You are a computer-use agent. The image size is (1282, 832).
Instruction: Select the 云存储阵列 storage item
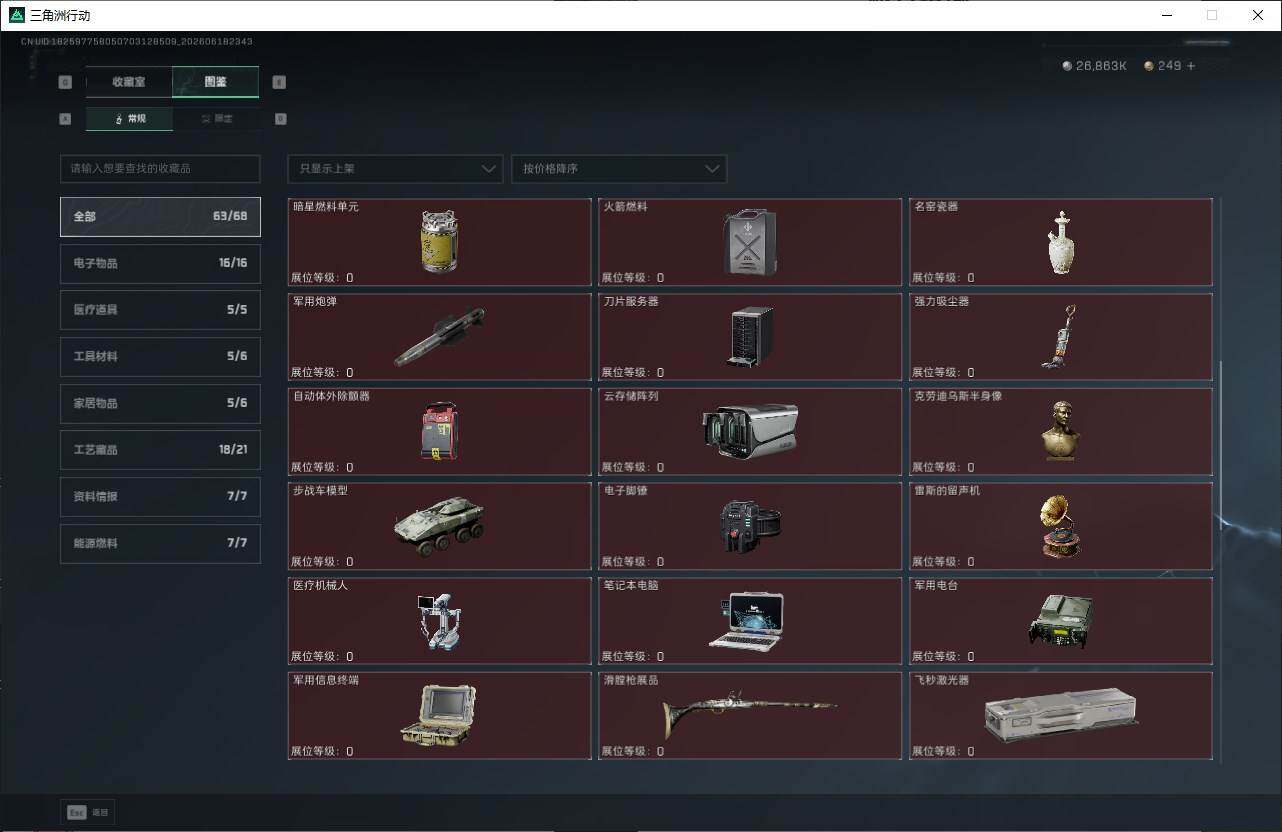point(750,432)
